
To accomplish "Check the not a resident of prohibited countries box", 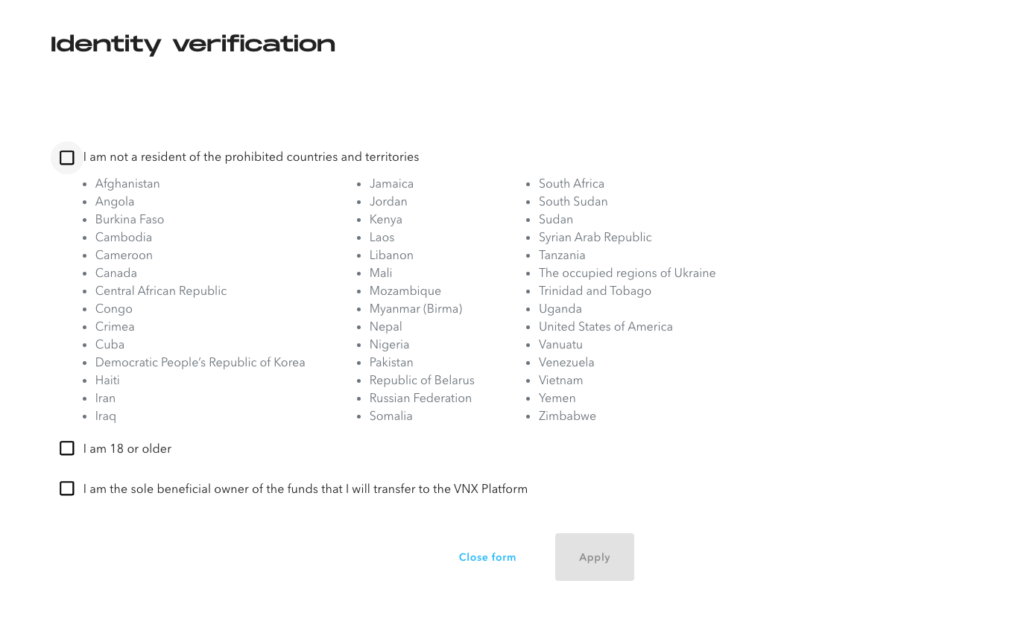I will pyautogui.click(x=67, y=157).
